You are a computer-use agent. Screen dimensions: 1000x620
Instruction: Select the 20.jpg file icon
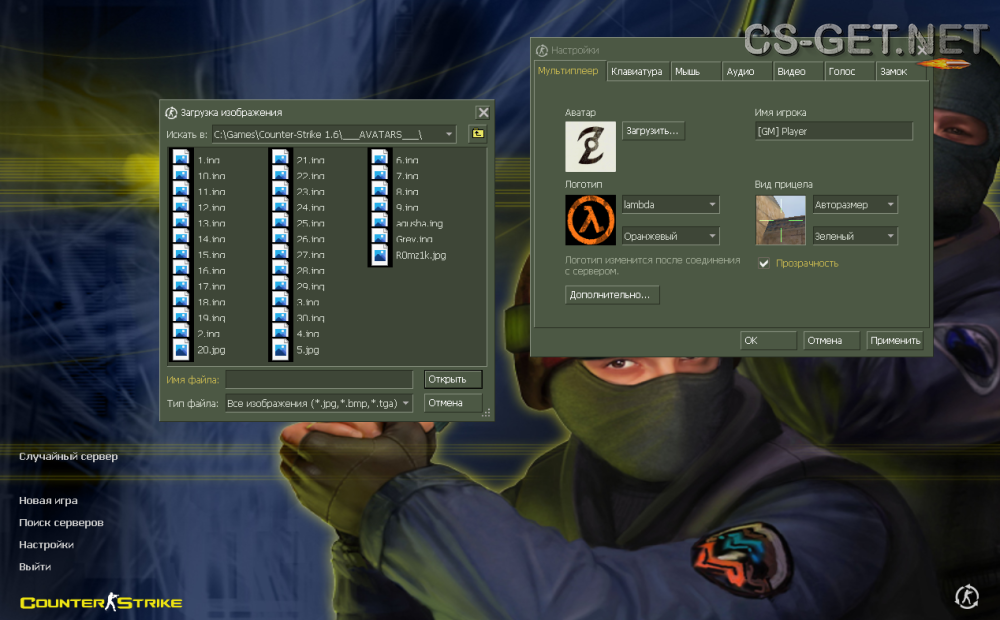tap(181, 350)
